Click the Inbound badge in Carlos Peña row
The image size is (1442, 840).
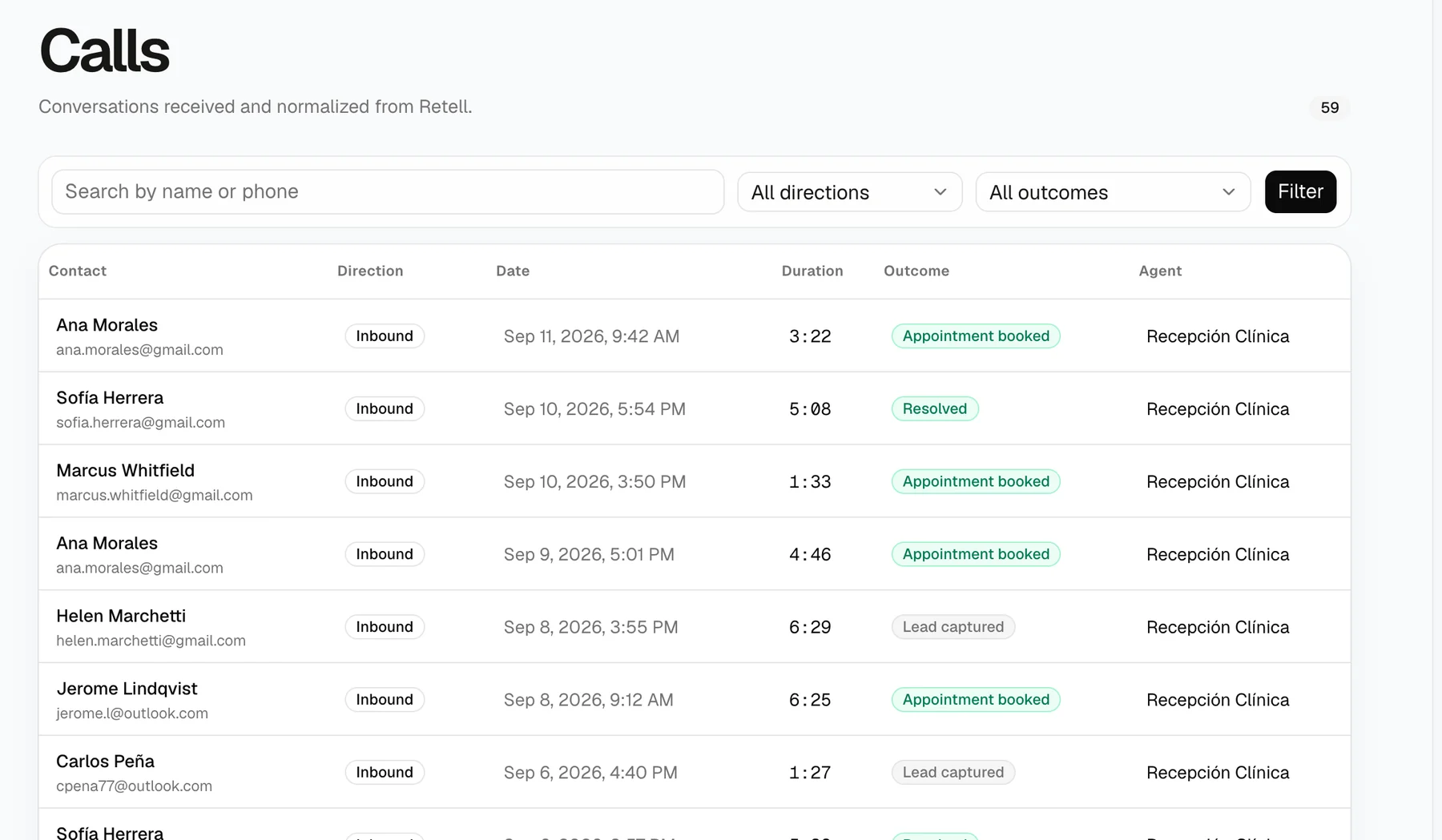385,773
